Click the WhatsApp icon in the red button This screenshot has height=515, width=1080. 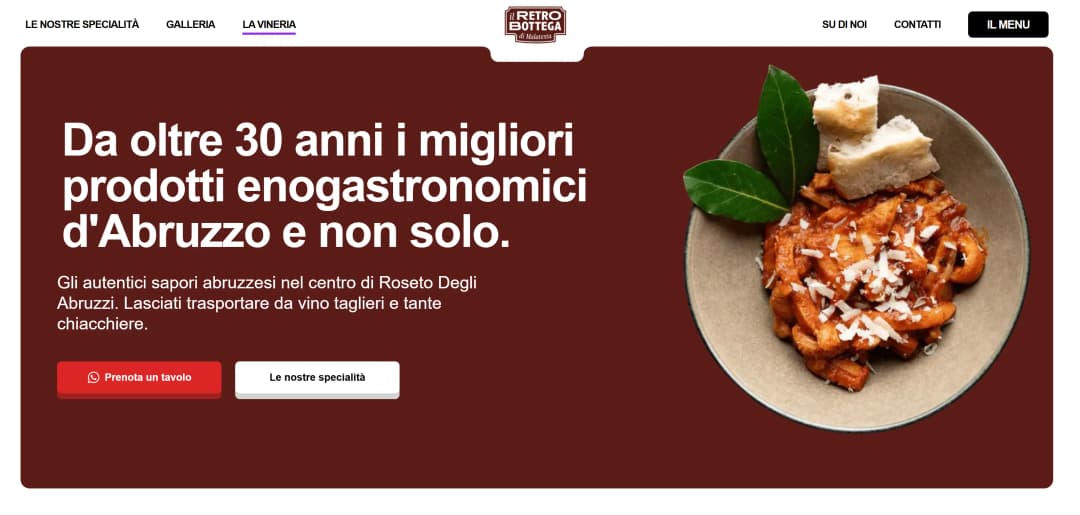(93, 377)
